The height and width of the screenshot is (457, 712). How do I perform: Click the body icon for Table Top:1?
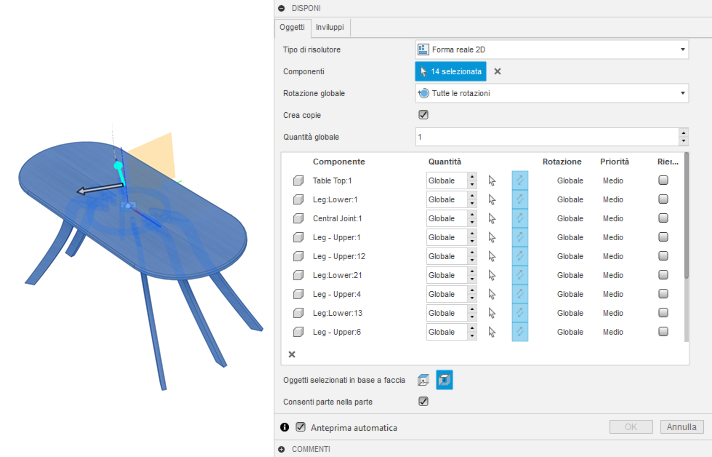(x=298, y=181)
